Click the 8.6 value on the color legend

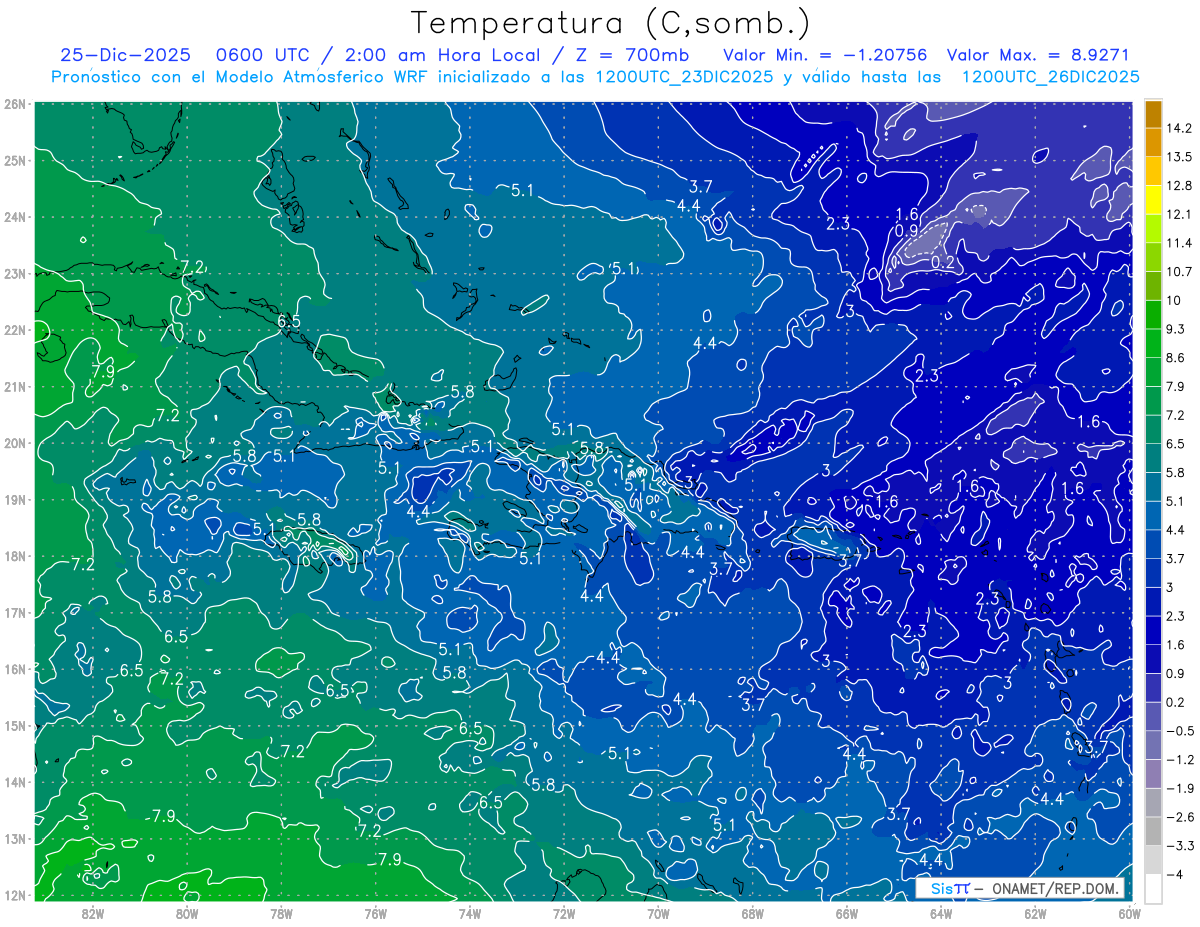(x=1177, y=358)
